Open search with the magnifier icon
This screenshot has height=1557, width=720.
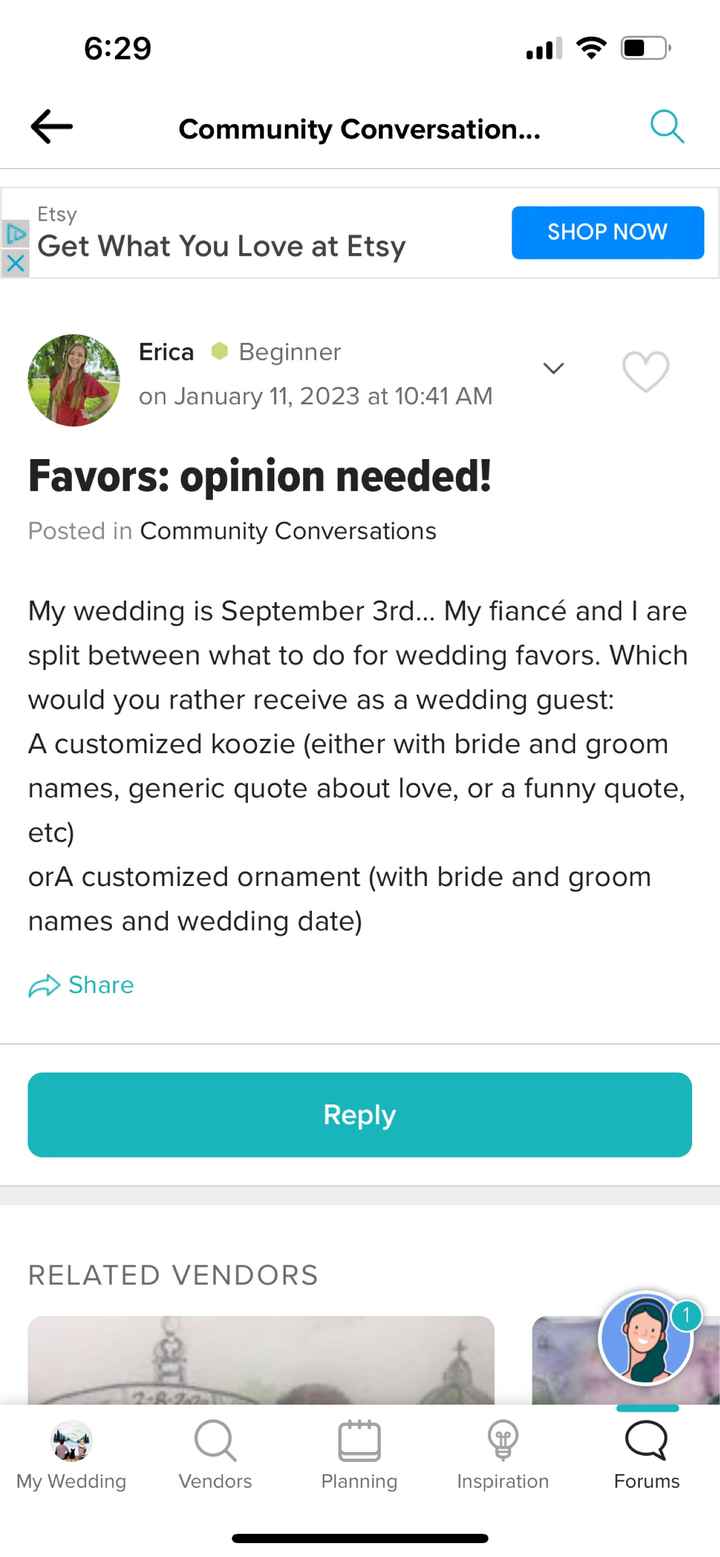tap(666, 127)
